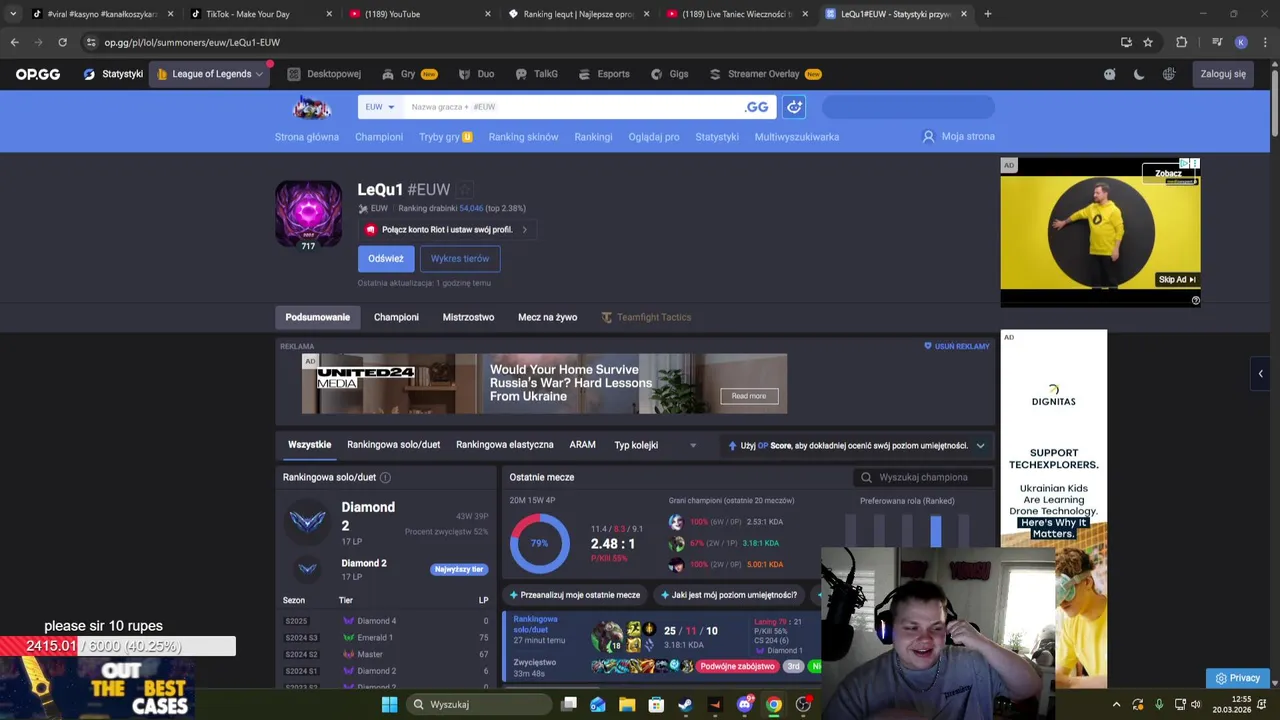Click the OP.GG logo
The height and width of the screenshot is (720, 1280).
(38, 74)
